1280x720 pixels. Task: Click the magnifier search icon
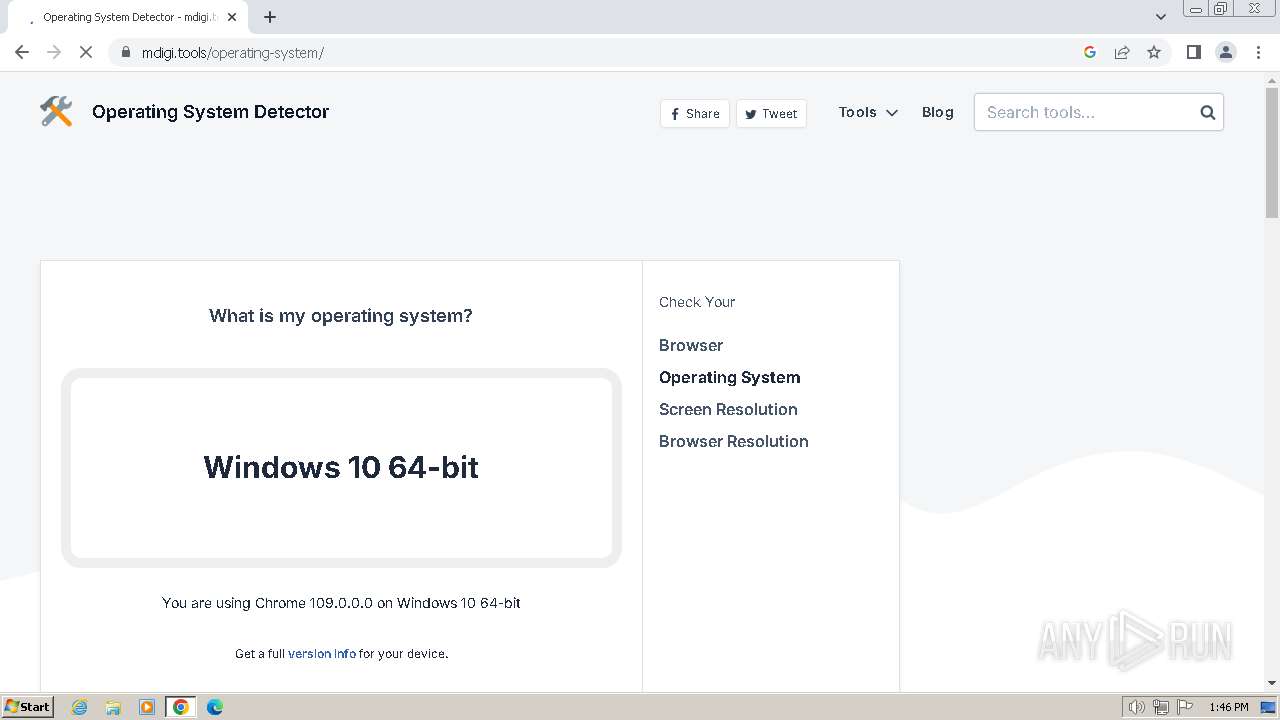coord(1207,112)
